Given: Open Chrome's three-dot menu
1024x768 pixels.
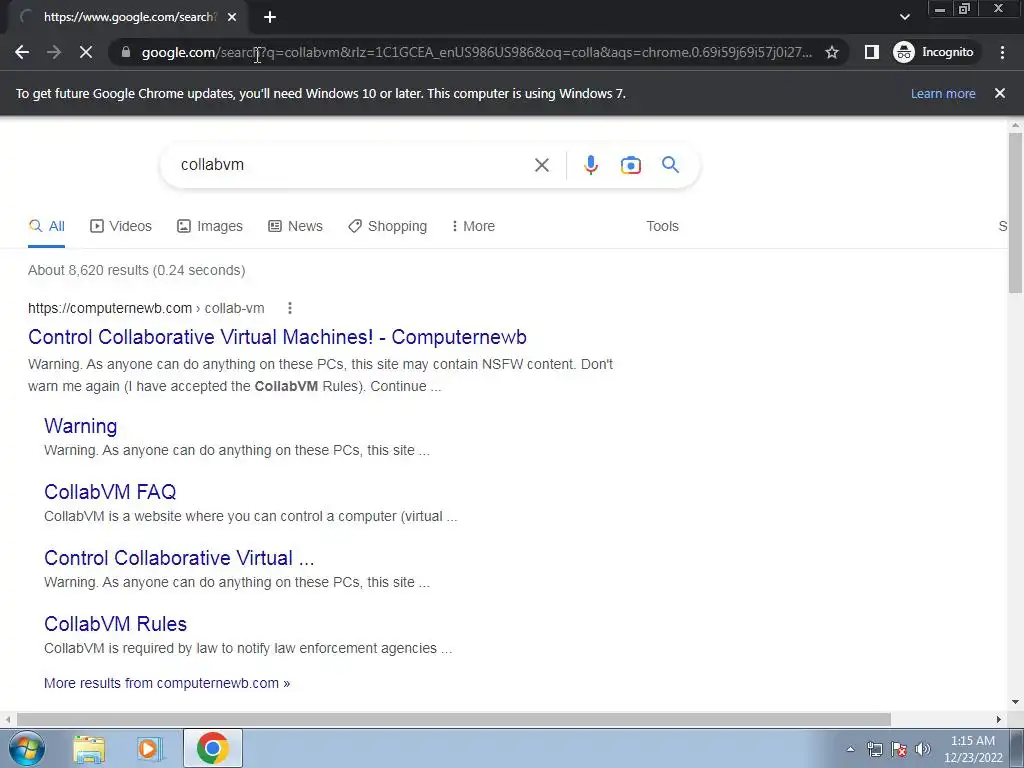Looking at the screenshot, I should click(x=1002, y=52).
